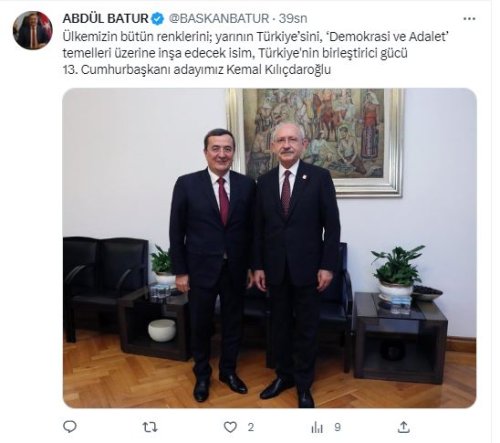Click the framed painting in the attached photo

(316, 142)
